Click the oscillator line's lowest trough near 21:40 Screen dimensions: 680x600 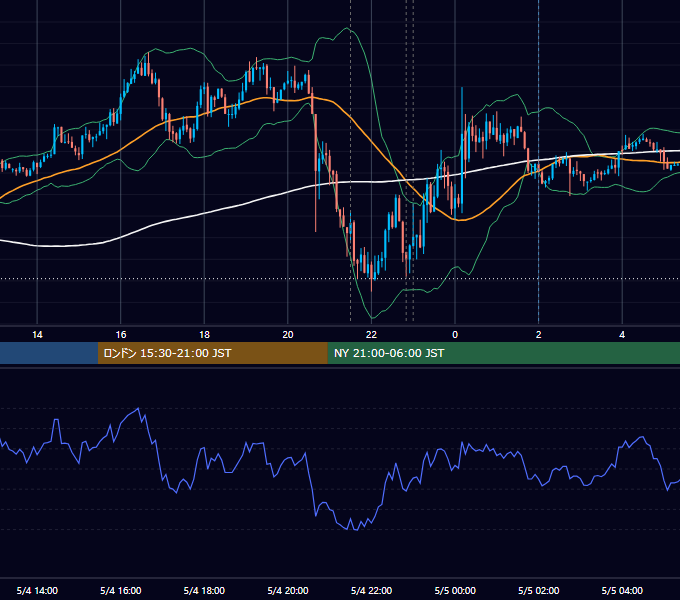coord(356,529)
